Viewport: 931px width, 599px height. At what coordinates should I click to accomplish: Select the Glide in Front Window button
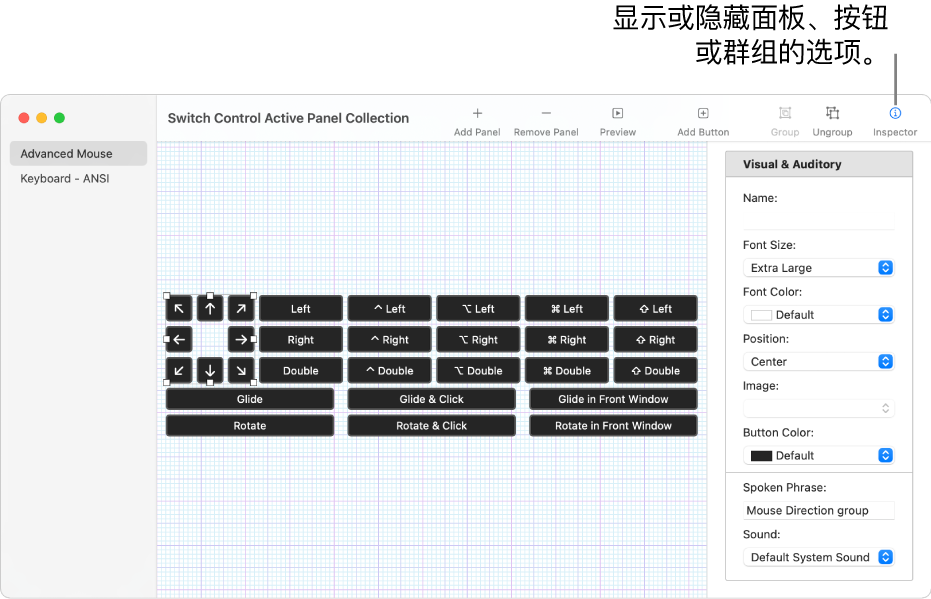613,399
